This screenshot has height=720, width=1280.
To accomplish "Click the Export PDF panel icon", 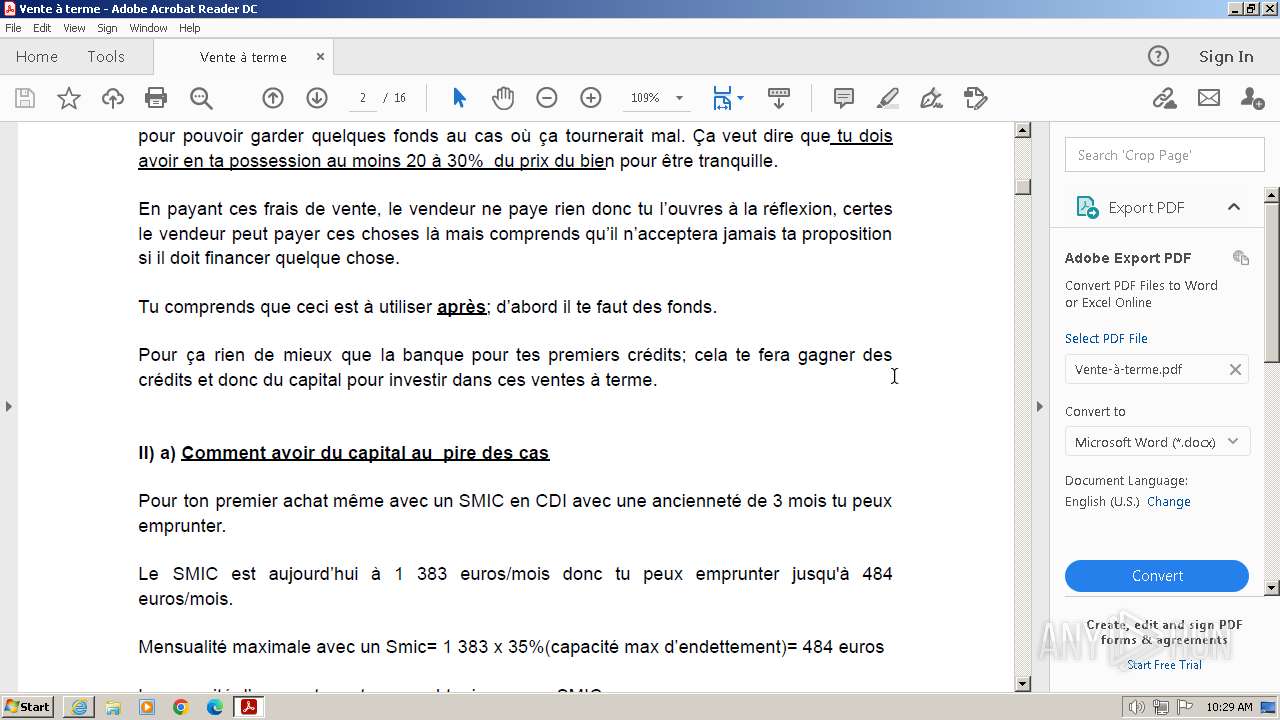I will [x=1087, y=207].
